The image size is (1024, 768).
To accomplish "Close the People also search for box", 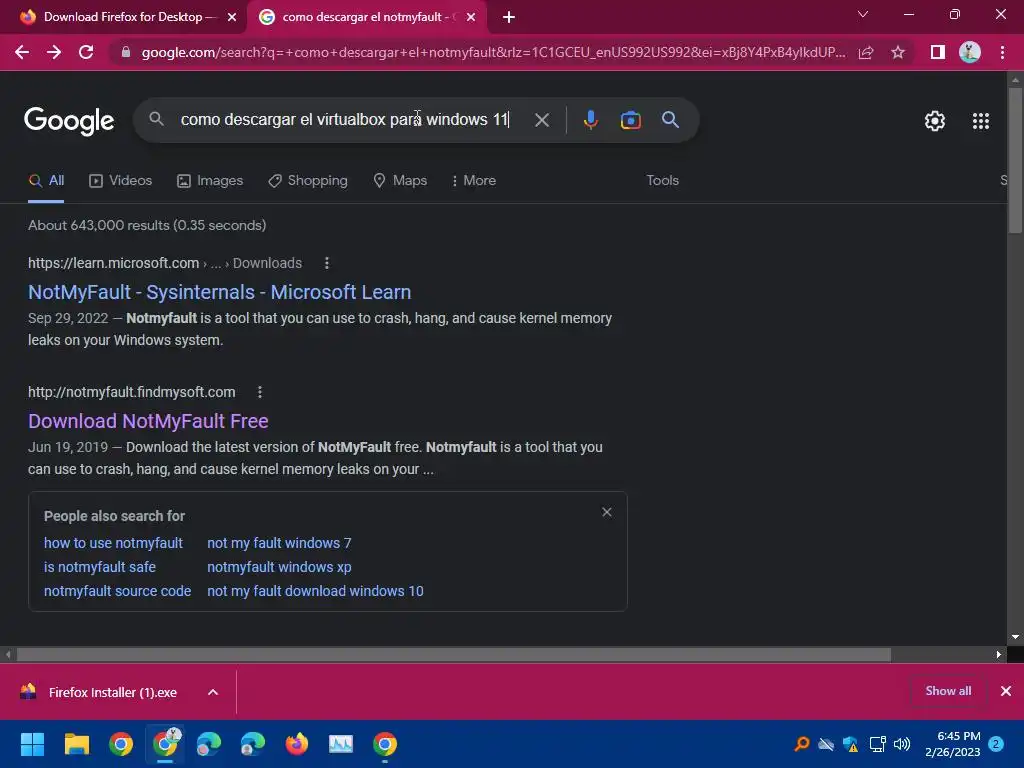I will click(607, 512).
